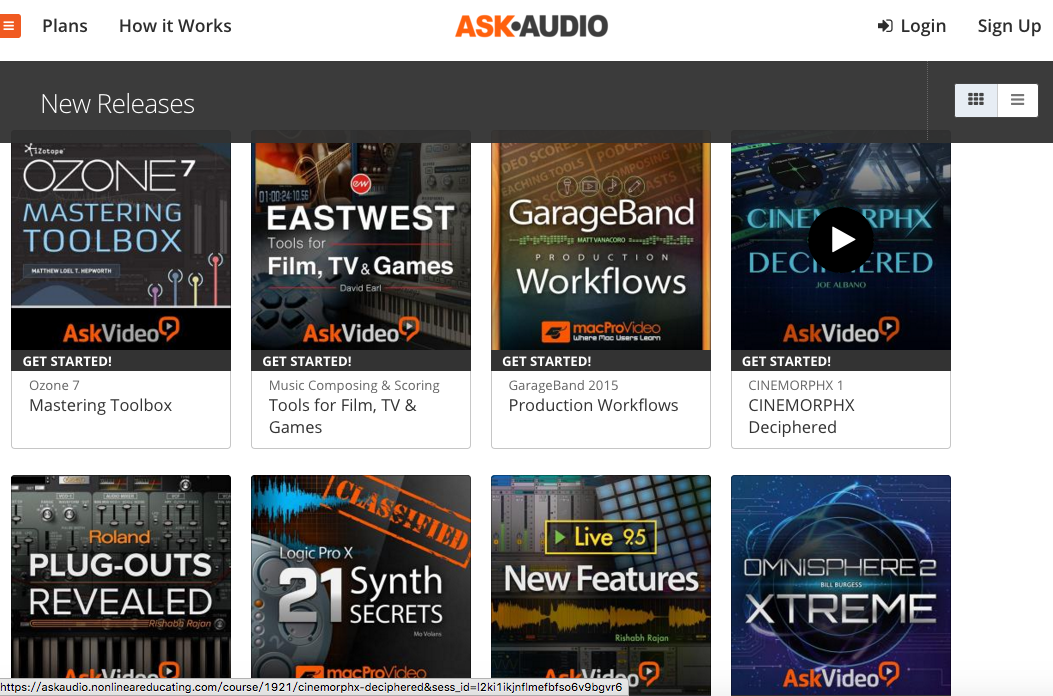The height and width of the screenshot is (696, 1053).
Task: Select the 'CINEMORPHX 1' category text
Action: coord(796,386)
